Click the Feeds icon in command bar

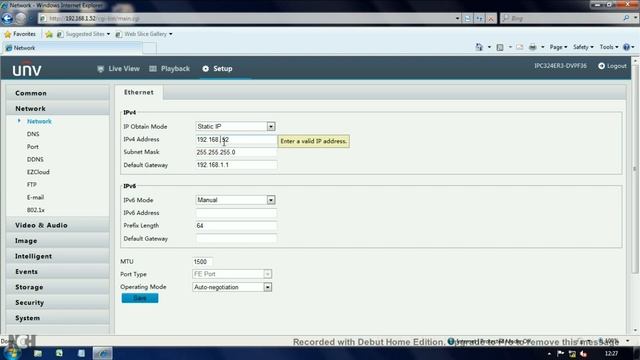[x=500, y=47]
